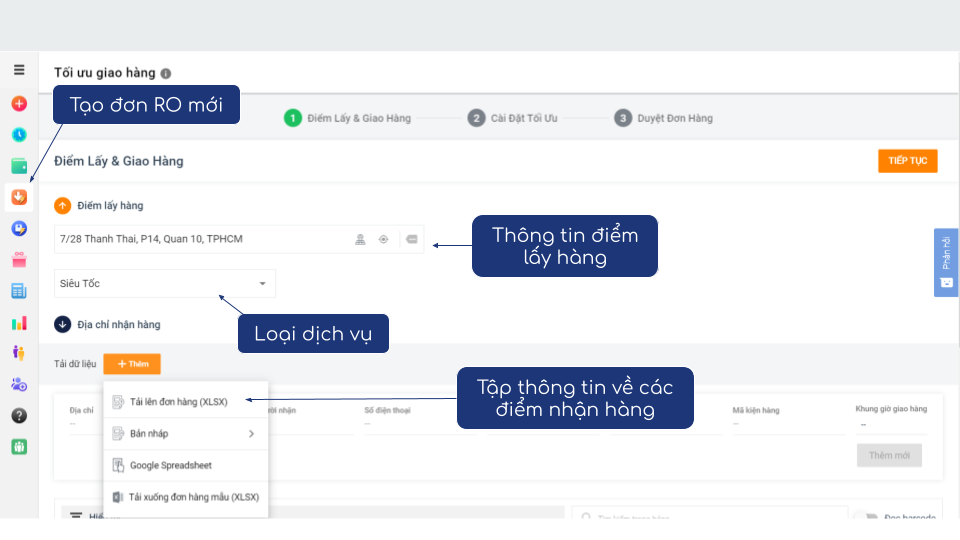Open the user settings sidebar icon
This screenshot has height=540, width=960.
[19, 384]
